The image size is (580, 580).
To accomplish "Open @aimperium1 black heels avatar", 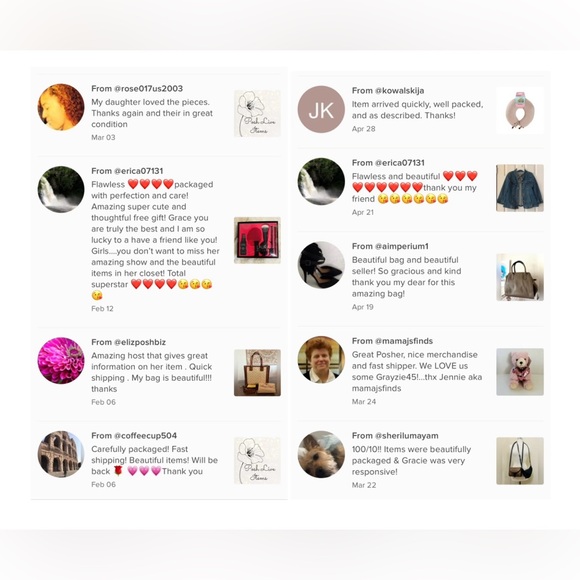I will coord(321,265).
